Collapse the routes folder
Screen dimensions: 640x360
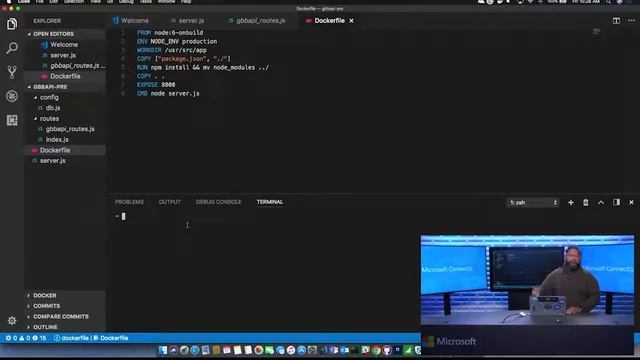pos(49,119)
